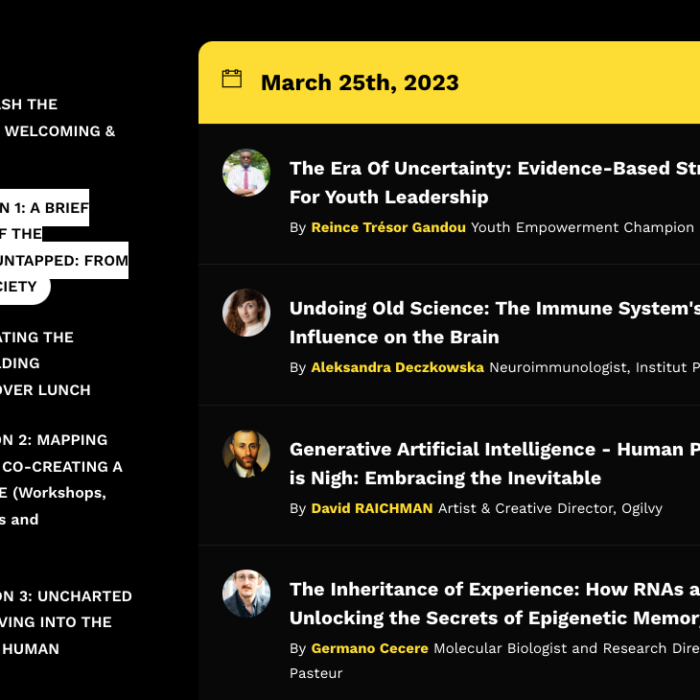Open Germano Cecere's avatar photo
Image resolution: width=700 pixels, height=700 pixels.
point(246,594)
